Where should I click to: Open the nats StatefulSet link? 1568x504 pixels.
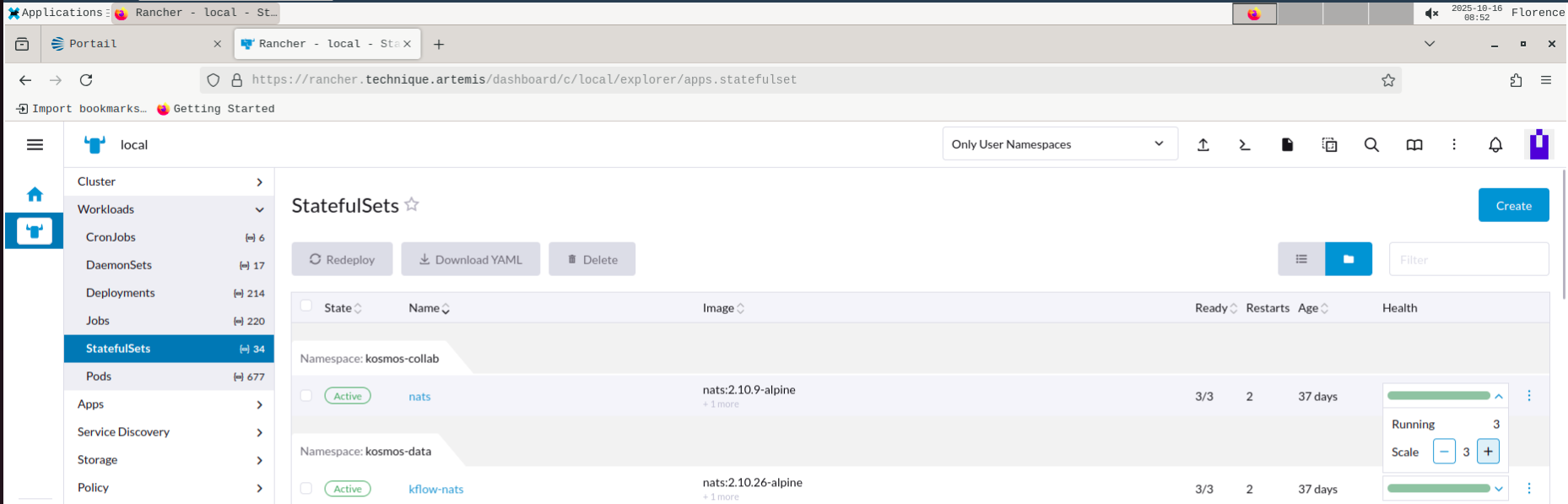point(419,396)
